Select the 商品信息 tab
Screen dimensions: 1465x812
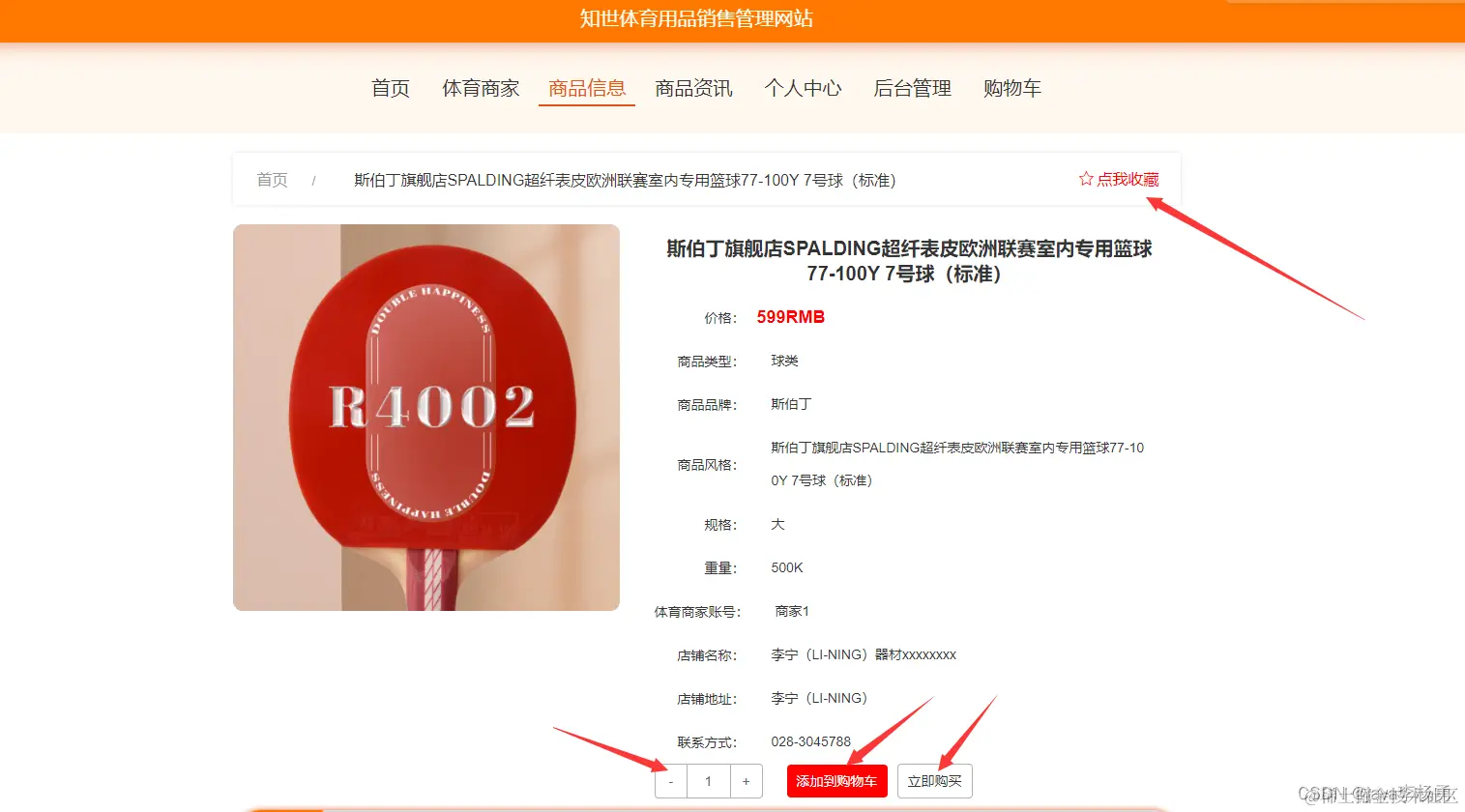(587, 89)
